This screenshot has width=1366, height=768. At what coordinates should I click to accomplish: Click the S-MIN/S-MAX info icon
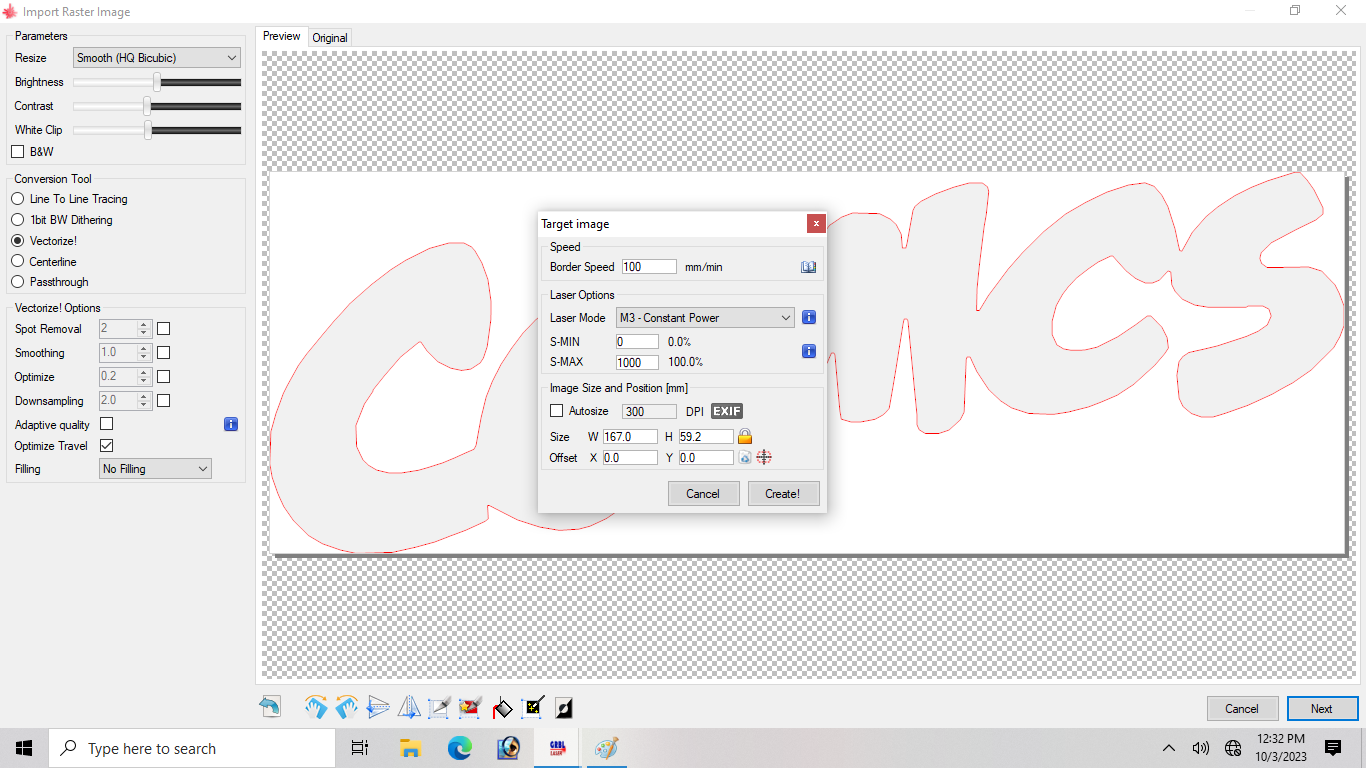[x=809, y=351]
